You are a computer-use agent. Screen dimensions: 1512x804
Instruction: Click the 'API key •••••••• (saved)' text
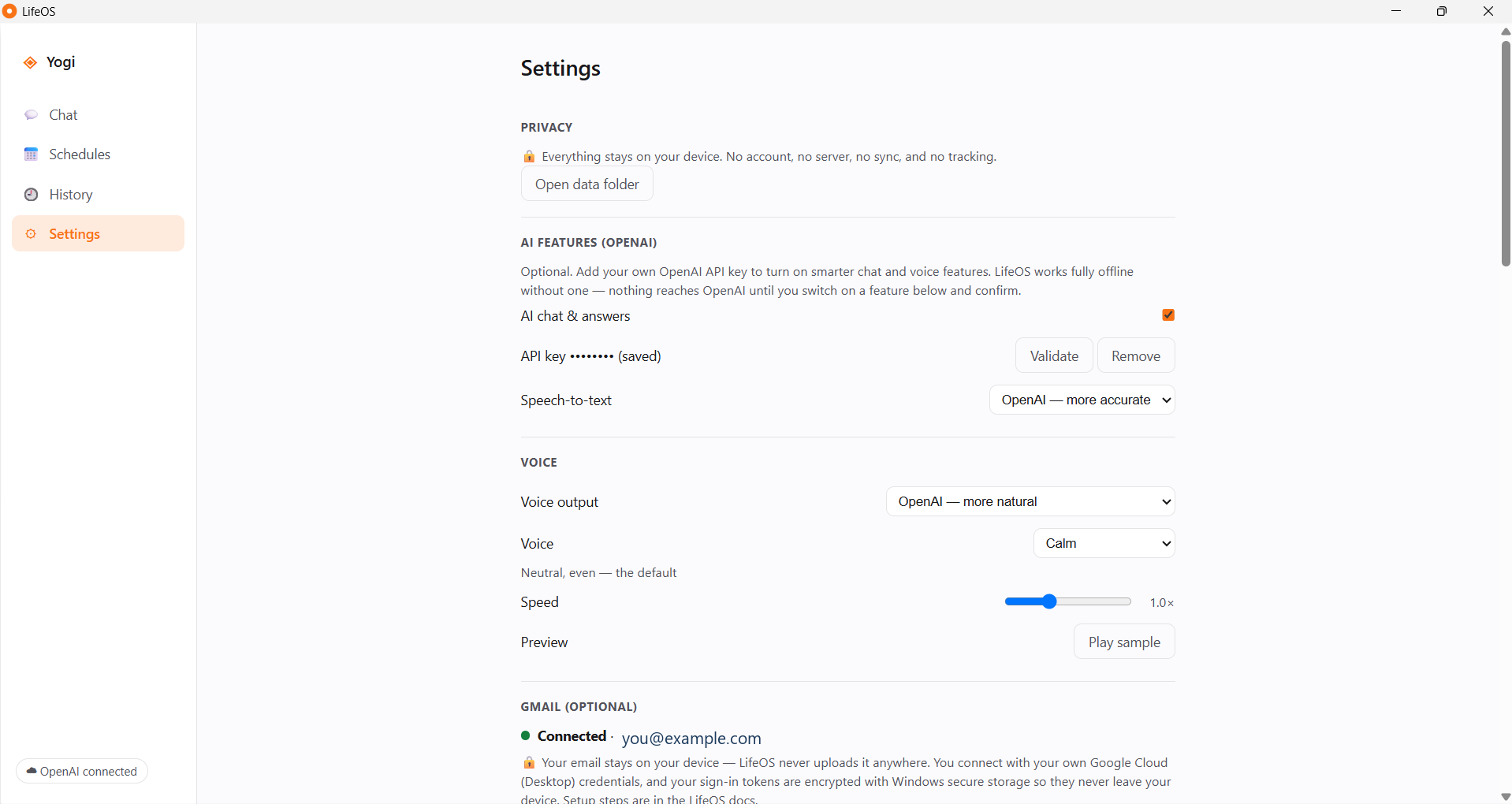(590, 356)
